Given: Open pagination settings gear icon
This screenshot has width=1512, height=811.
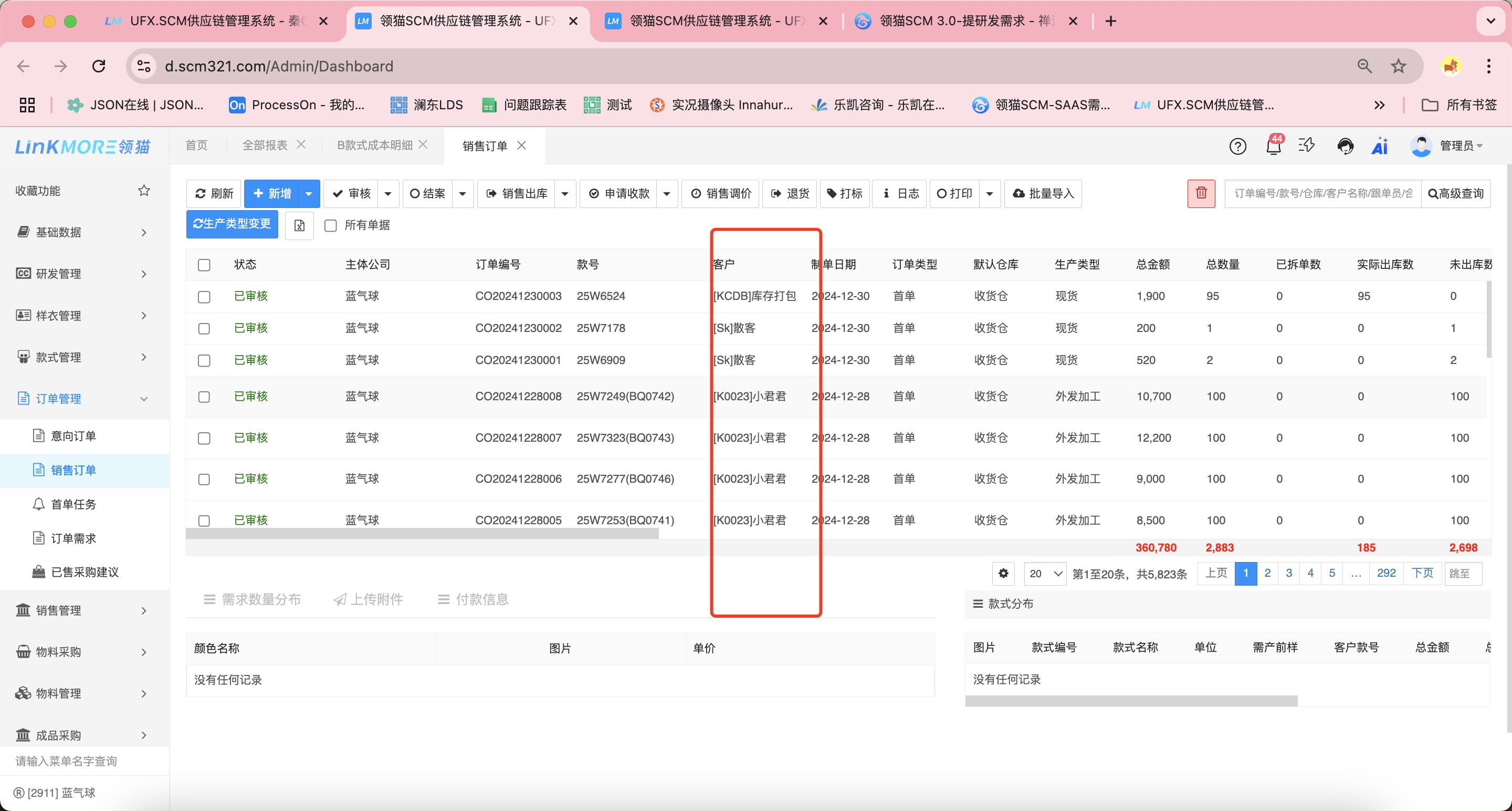Looking at the screenshot, I should (1003, 573).
